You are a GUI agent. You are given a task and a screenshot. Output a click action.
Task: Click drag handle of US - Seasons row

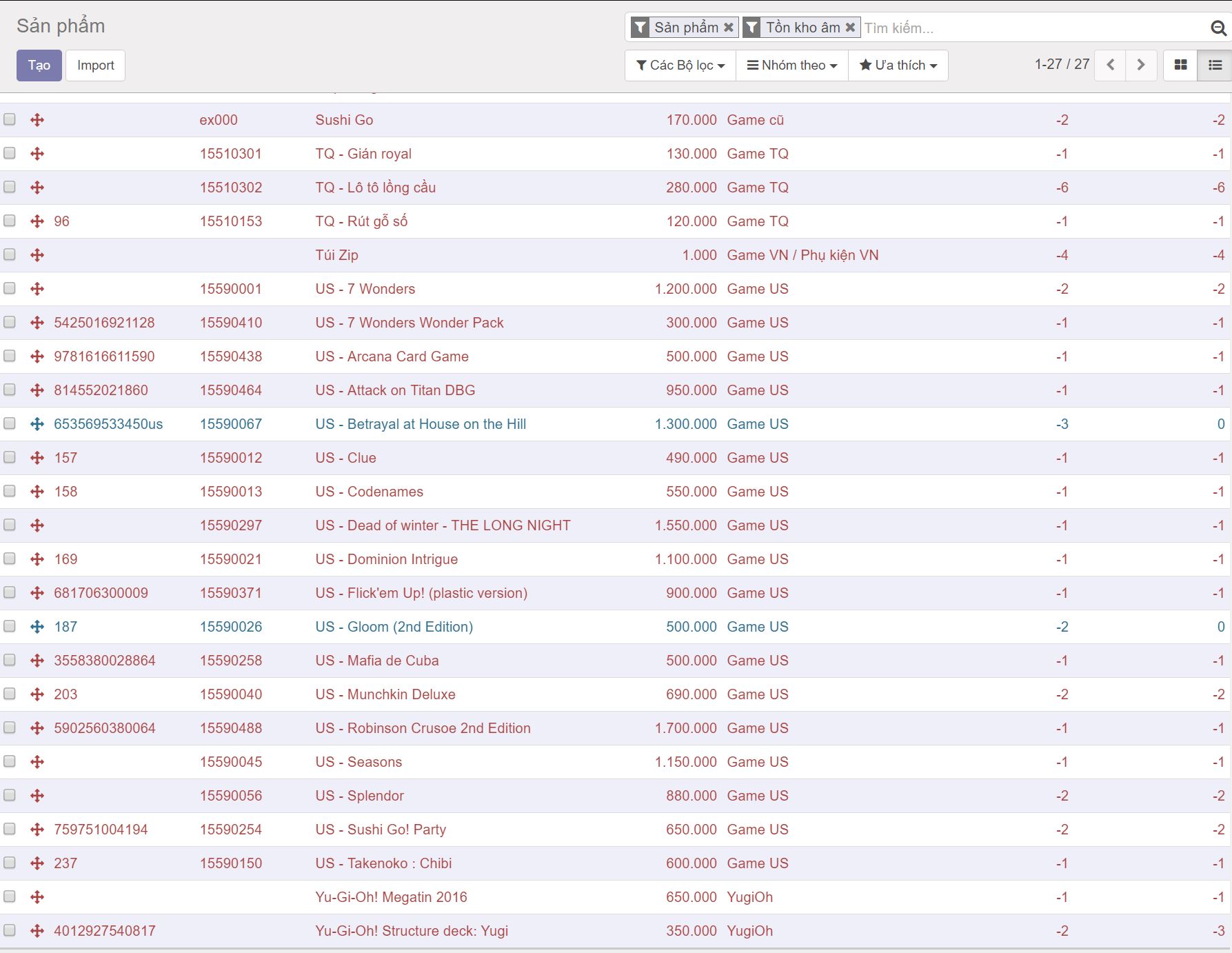click(37, 762)
